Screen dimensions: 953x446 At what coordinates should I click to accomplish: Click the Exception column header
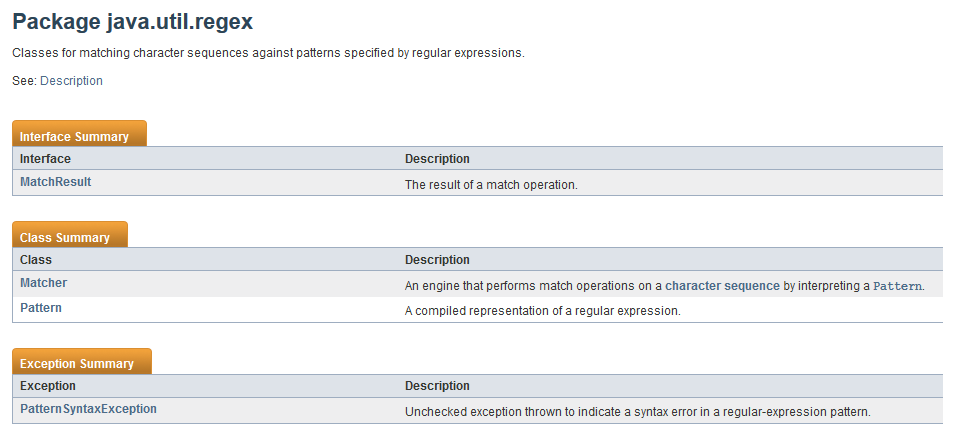[x=48, y=386]
